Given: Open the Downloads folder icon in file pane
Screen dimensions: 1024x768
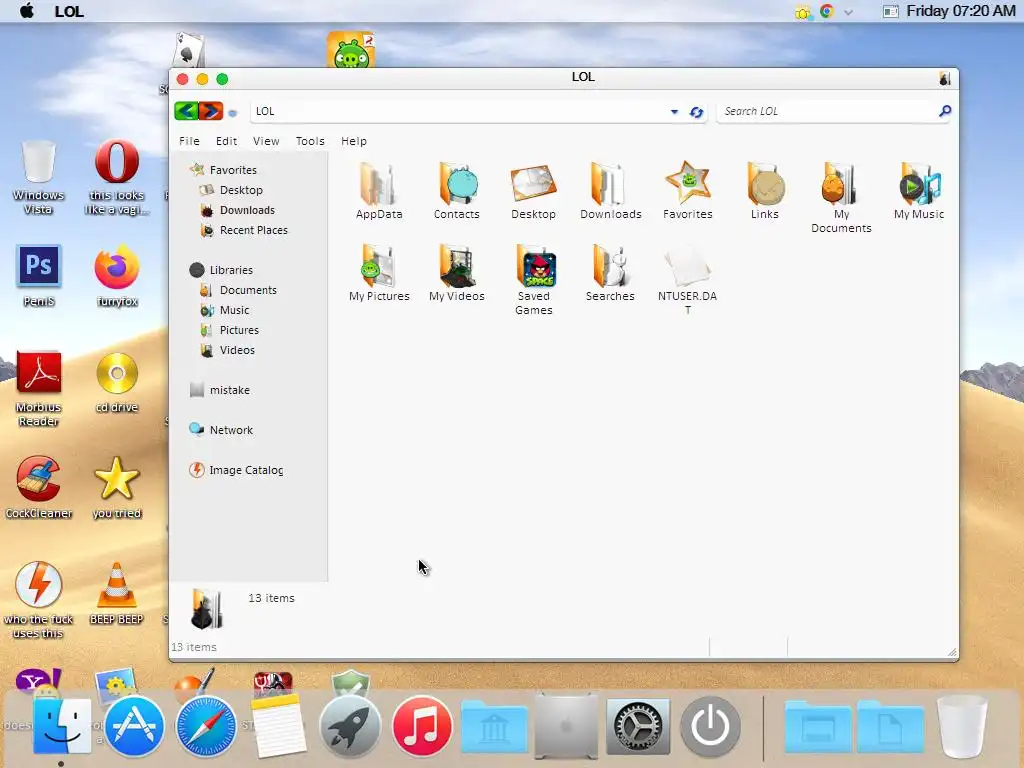Looking at the screenshot, I should click(611, 191).
